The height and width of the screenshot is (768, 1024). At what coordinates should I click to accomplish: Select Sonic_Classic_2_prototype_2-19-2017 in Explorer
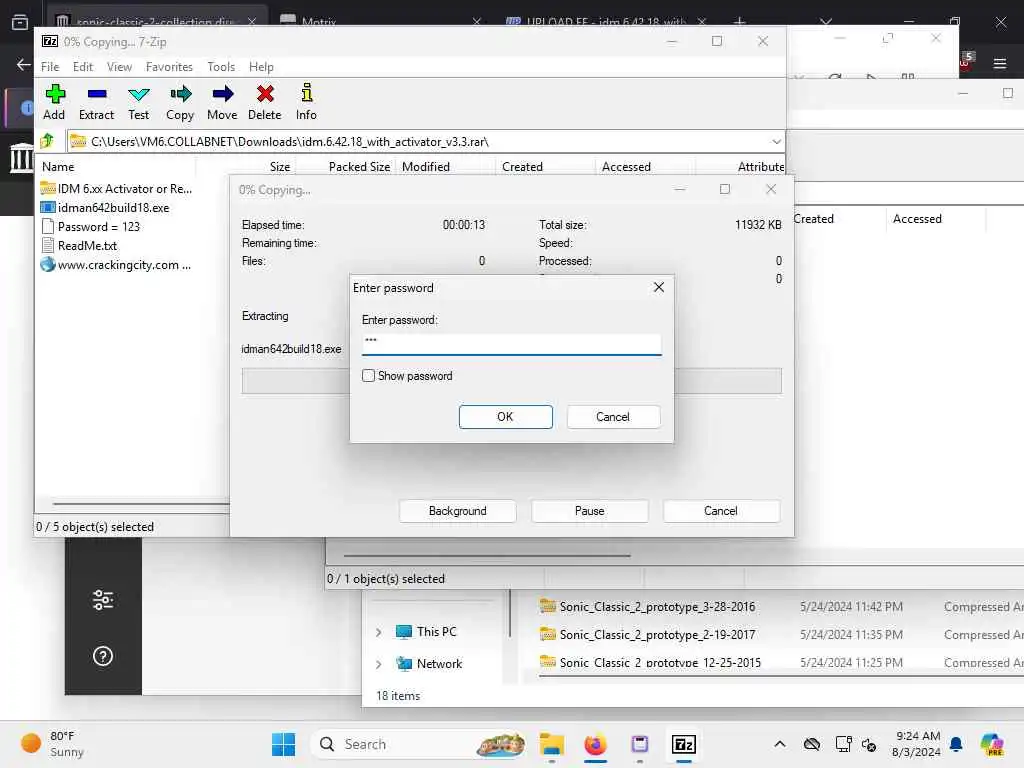coord(657,635)
